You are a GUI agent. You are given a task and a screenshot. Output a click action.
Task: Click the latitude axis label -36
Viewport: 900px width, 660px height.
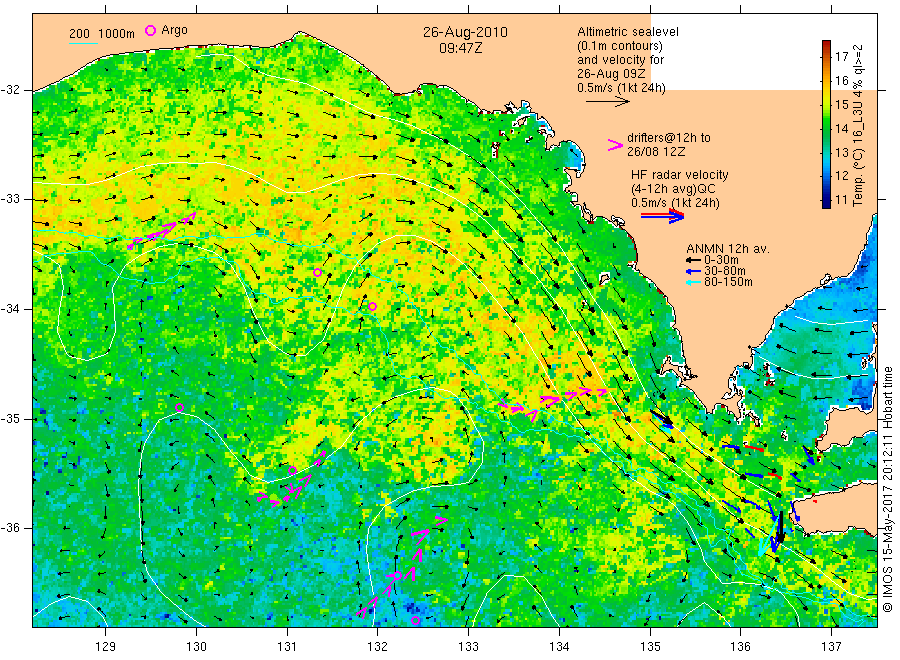tap(10, 527)
